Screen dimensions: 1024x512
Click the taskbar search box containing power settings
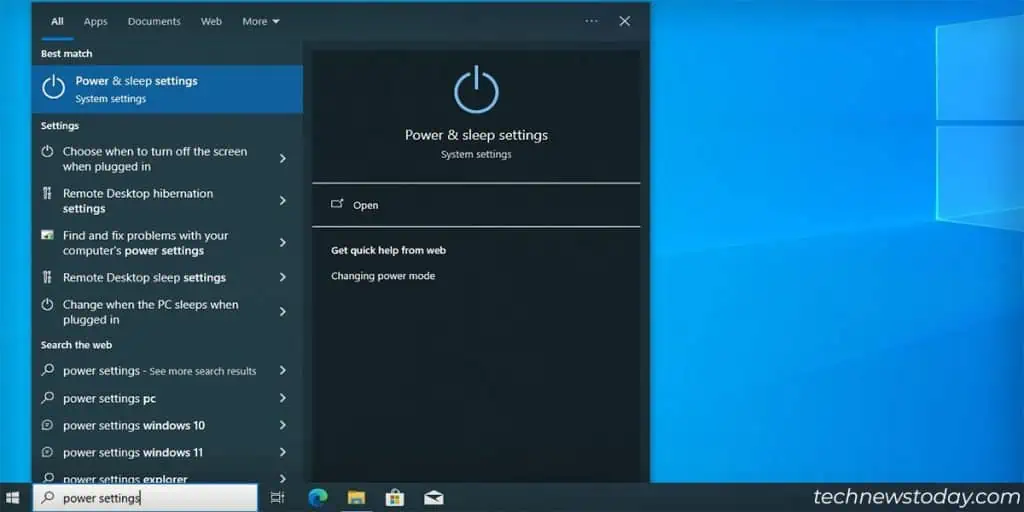(x=145, y=498)
